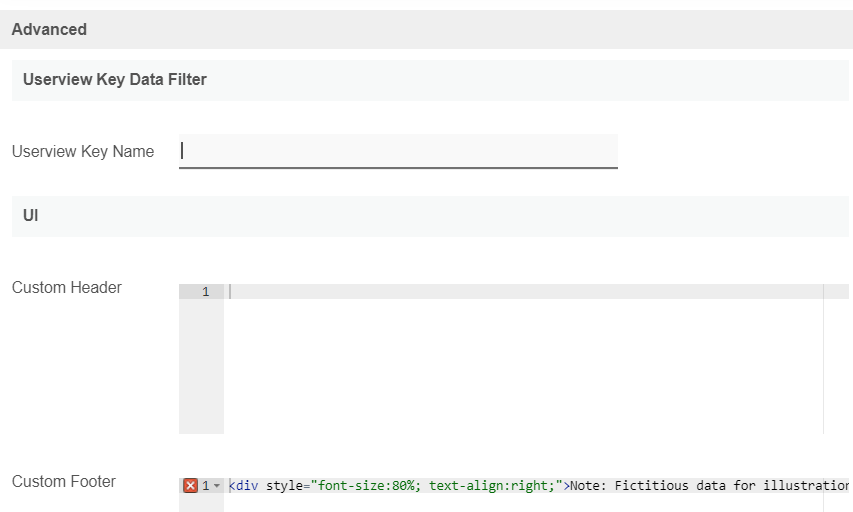The image size is (853, 512).
Task: Click the Advanced section header
Action: [x=49, y=30]
